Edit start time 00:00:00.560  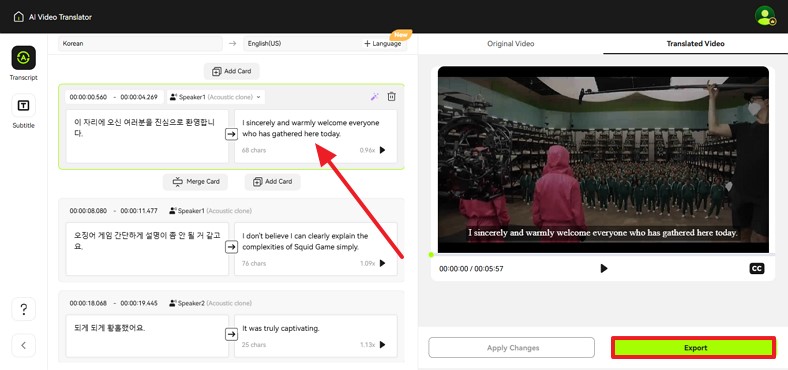click(x=88, y=97)
